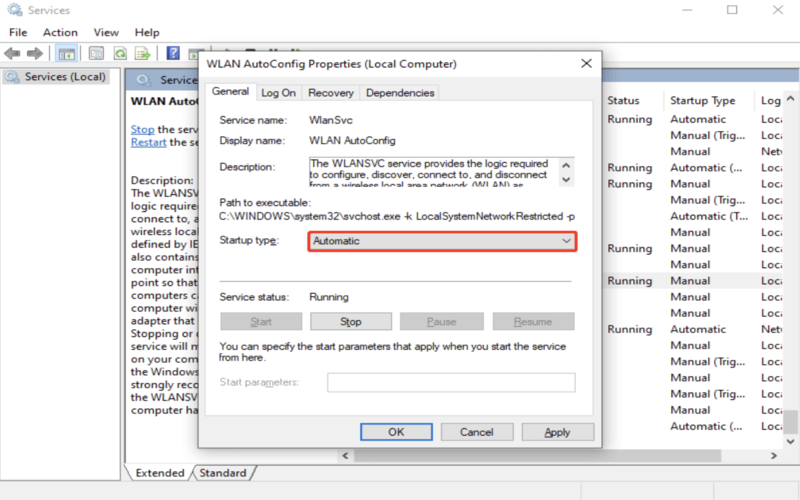
Task: Click the Stop the service link
Action: [x=142, y=129]
